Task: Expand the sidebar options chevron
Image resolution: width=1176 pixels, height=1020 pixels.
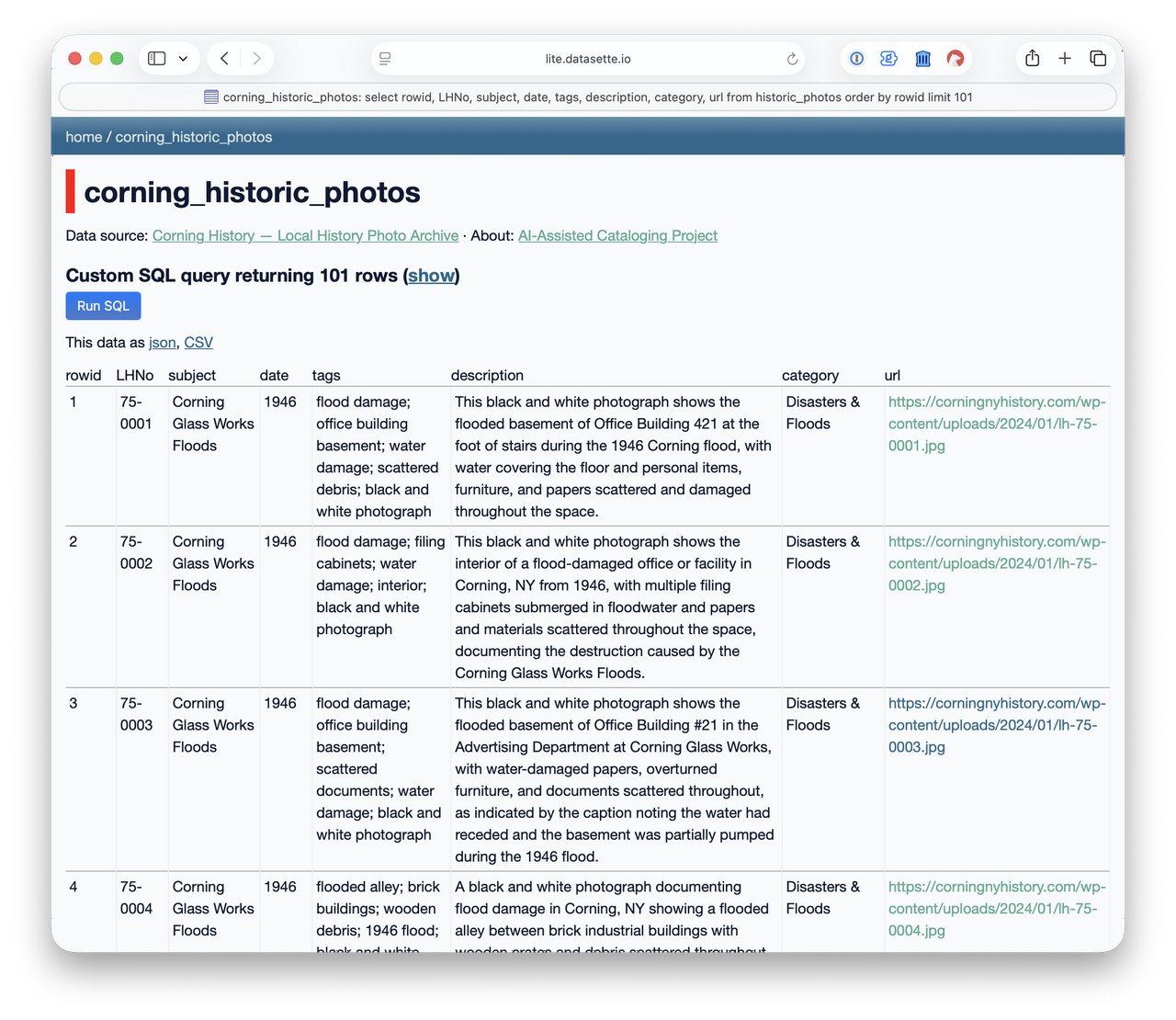Action: 183,57
